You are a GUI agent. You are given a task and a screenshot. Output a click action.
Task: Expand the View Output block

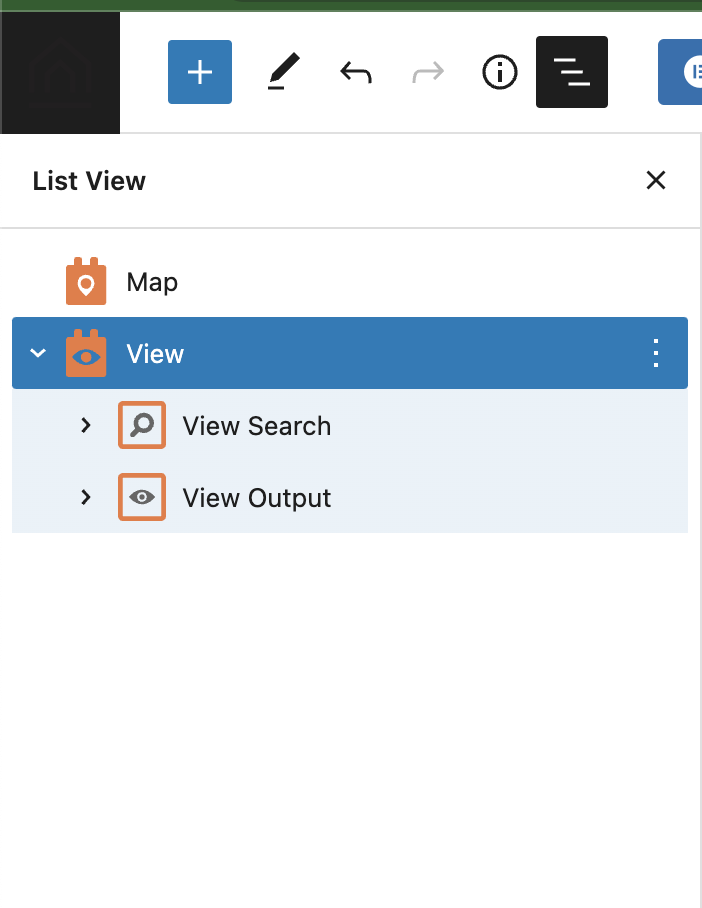tap(86, 497)
